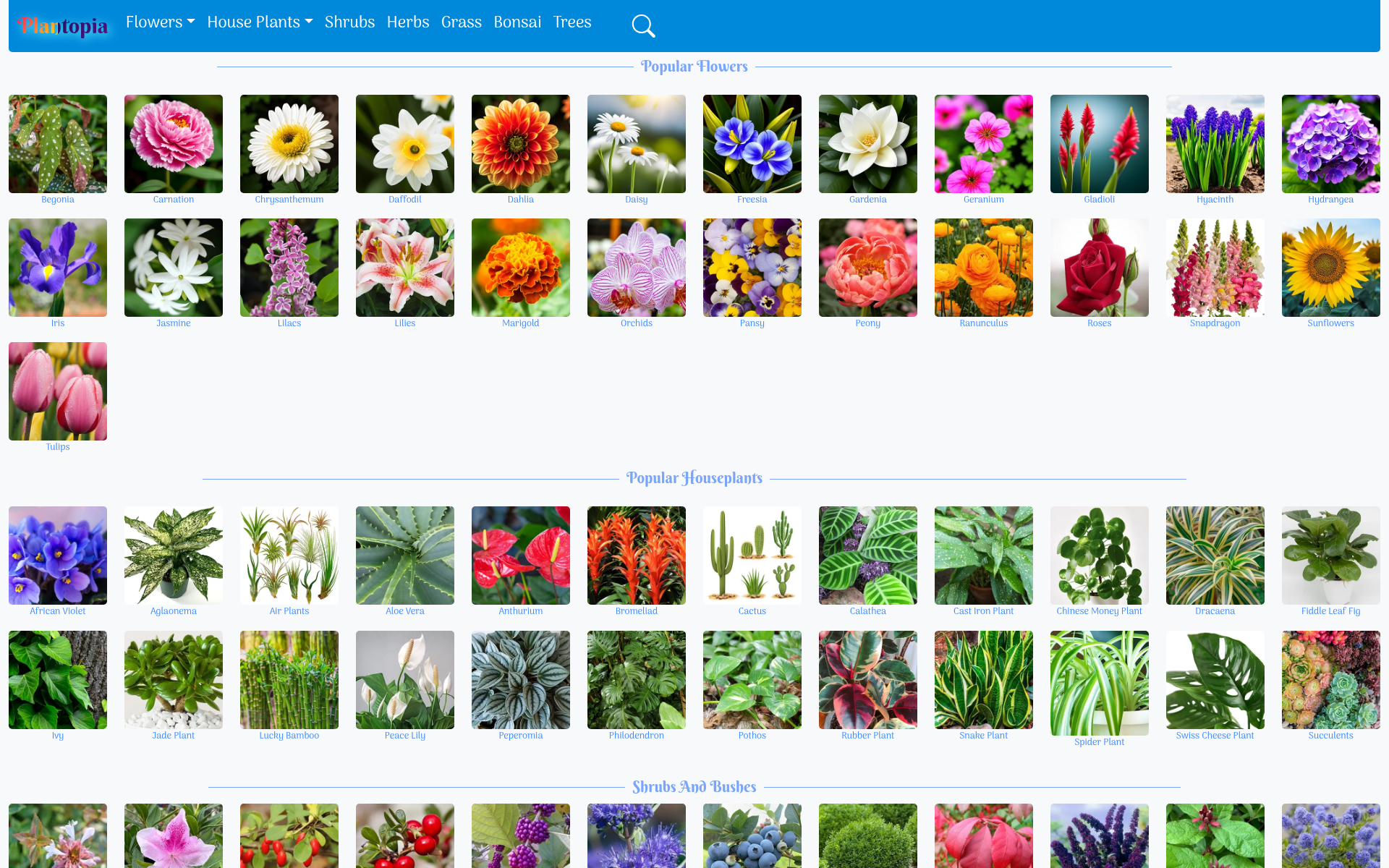
Task: Open the Begonia flower thumbnail
Action: [x=58, y=144]
